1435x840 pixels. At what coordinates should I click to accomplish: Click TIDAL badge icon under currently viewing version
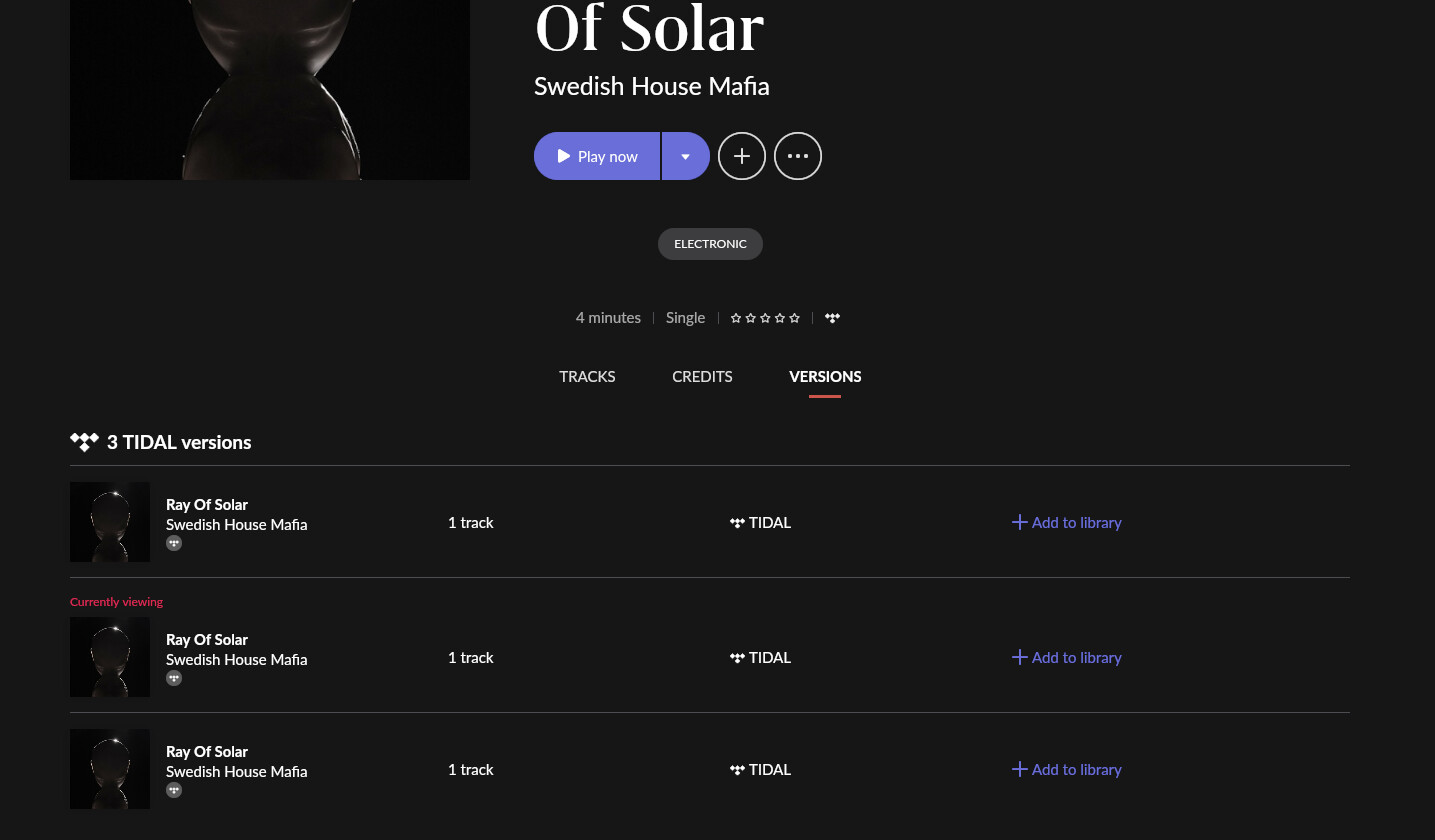tap(174, 679)
